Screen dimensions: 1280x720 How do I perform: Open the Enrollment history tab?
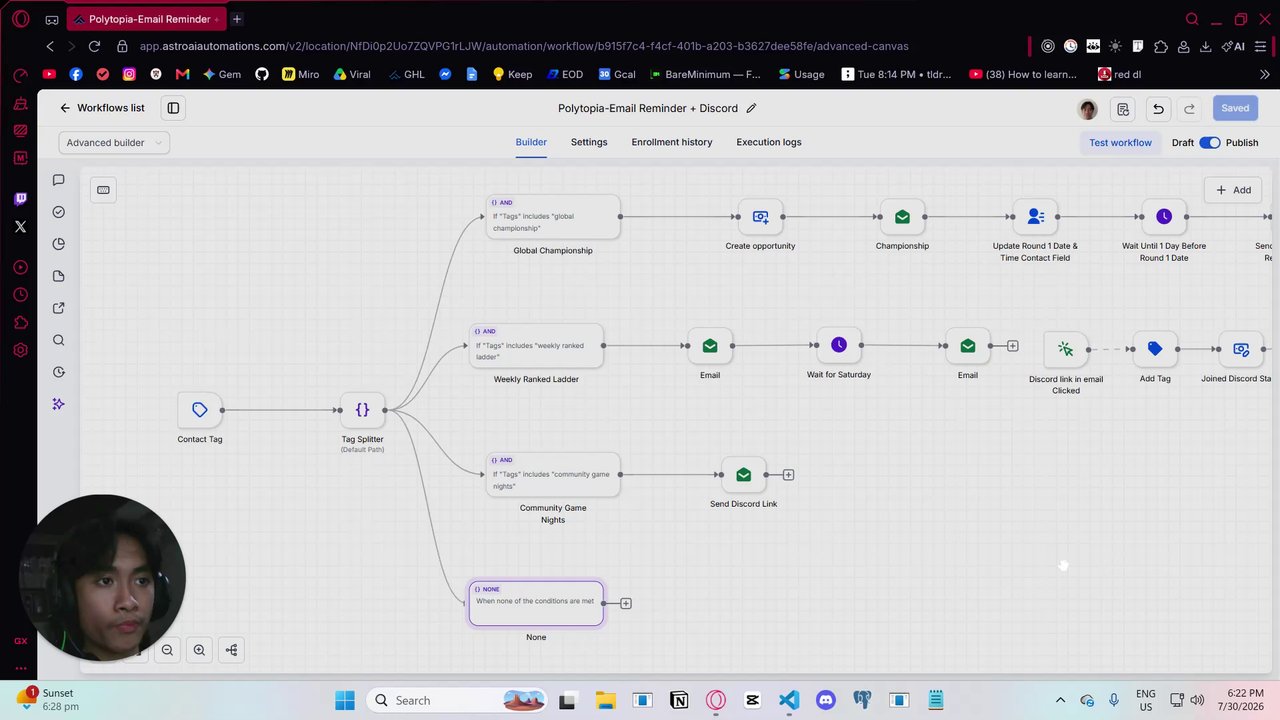click(x=672, y=142)
